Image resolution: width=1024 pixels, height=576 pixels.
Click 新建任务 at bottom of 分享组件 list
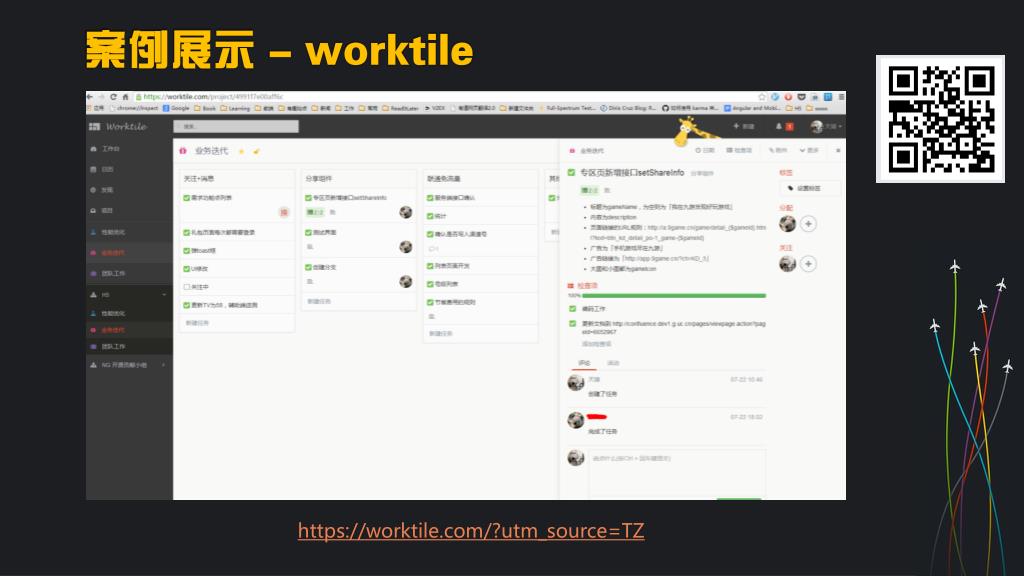(319, 301)
